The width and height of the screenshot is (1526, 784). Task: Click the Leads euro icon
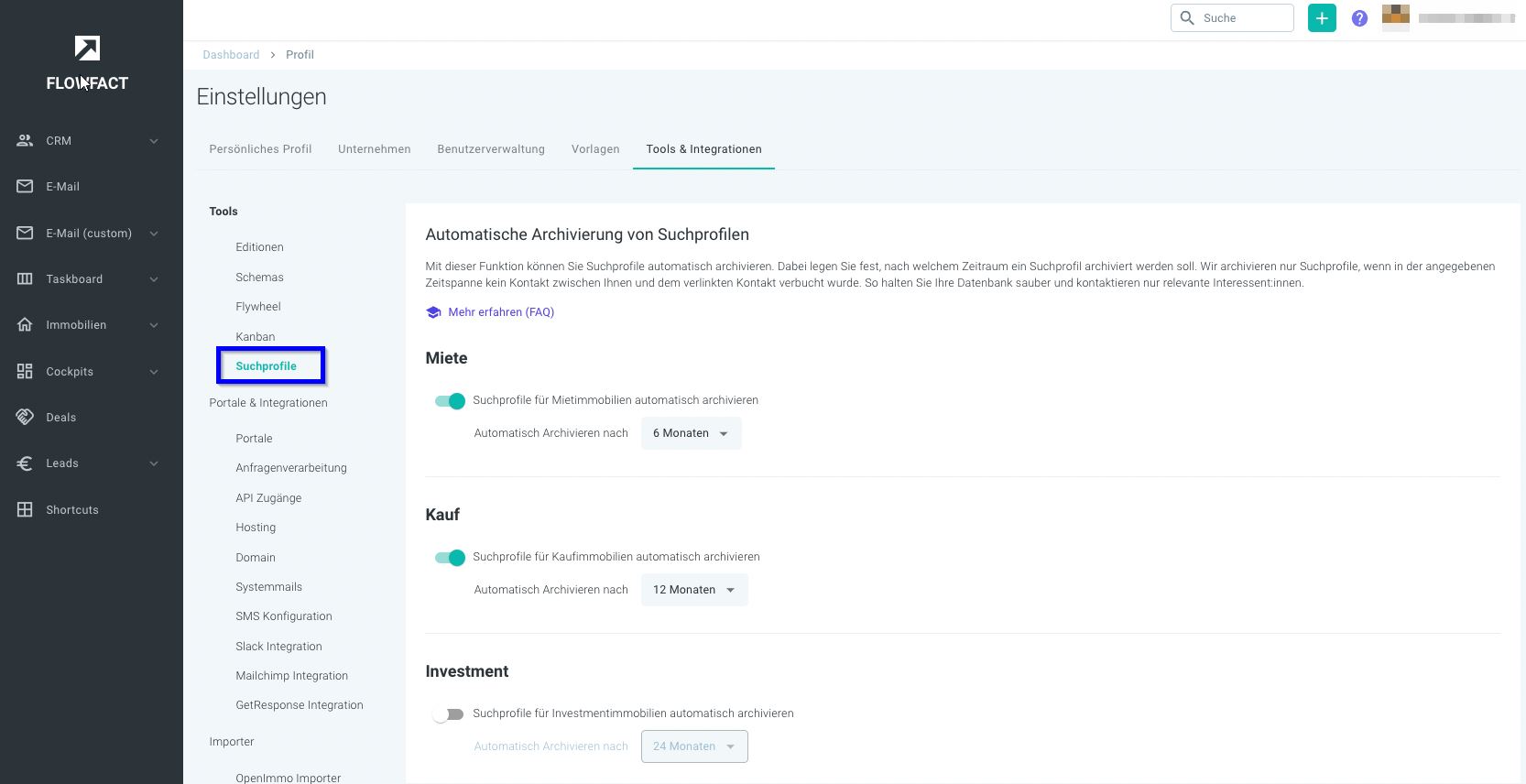(x=25, y=463)
